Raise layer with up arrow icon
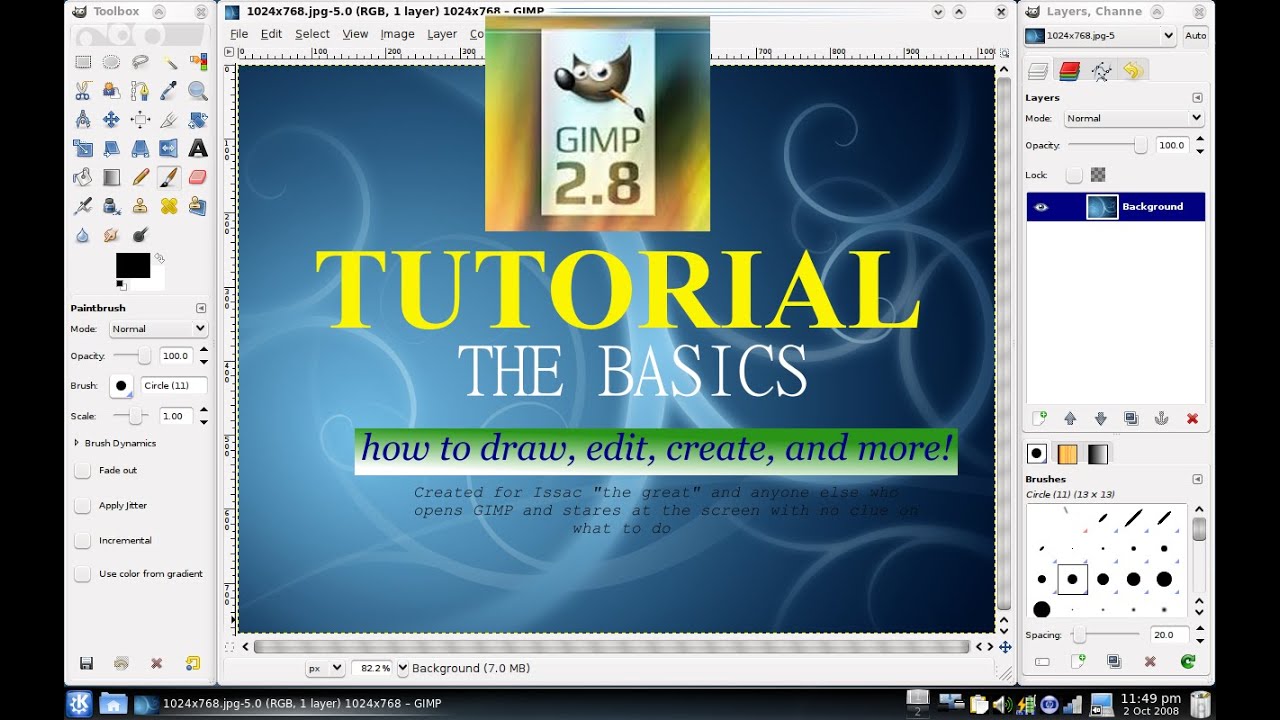The width and height of the screenshot is (1280, 720). click(1070, 419)
